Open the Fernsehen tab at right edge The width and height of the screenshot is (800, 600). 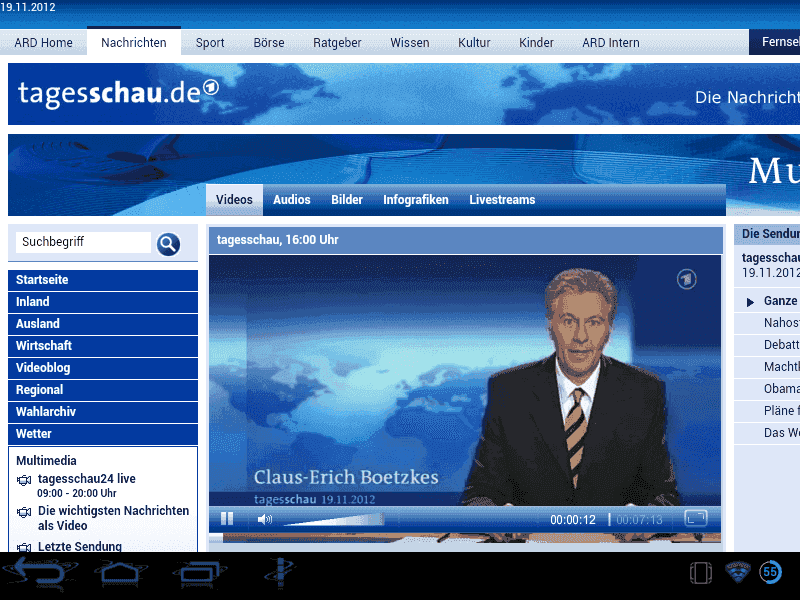(774, 42)
